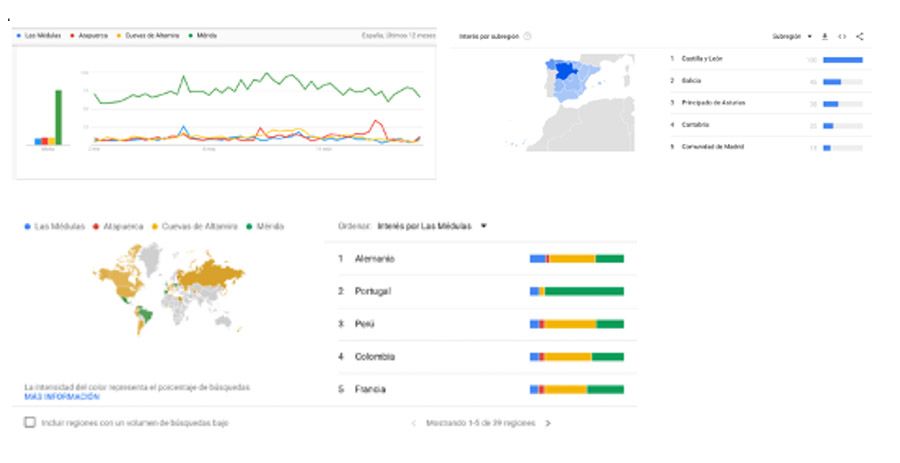
Task: Click Portugal's stacked color bar
Action: click(x=577, y=291)
